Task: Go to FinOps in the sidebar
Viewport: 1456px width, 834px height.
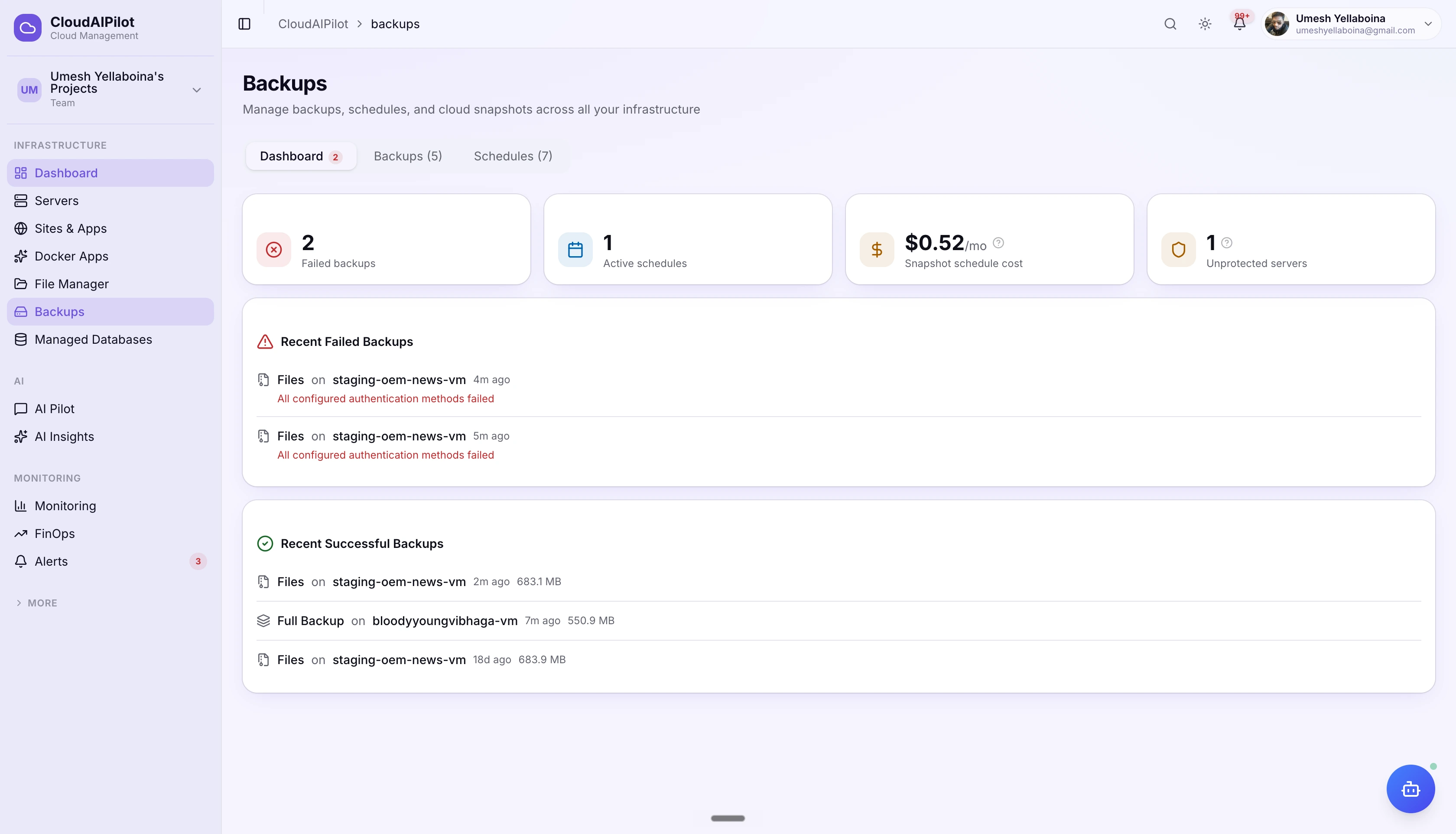Action: [110, 534]
